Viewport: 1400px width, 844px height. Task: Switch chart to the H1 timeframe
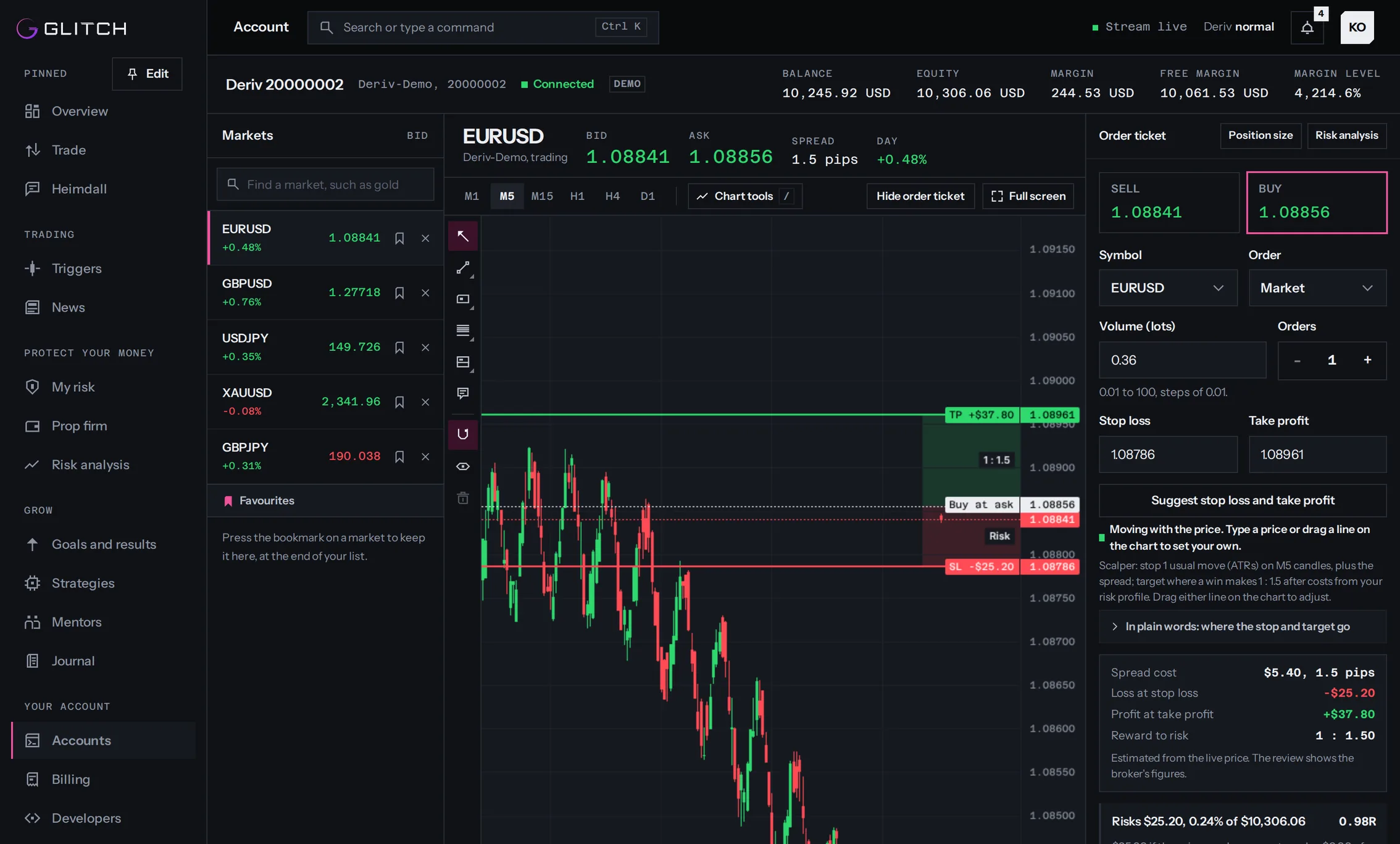tap(577, 196)
